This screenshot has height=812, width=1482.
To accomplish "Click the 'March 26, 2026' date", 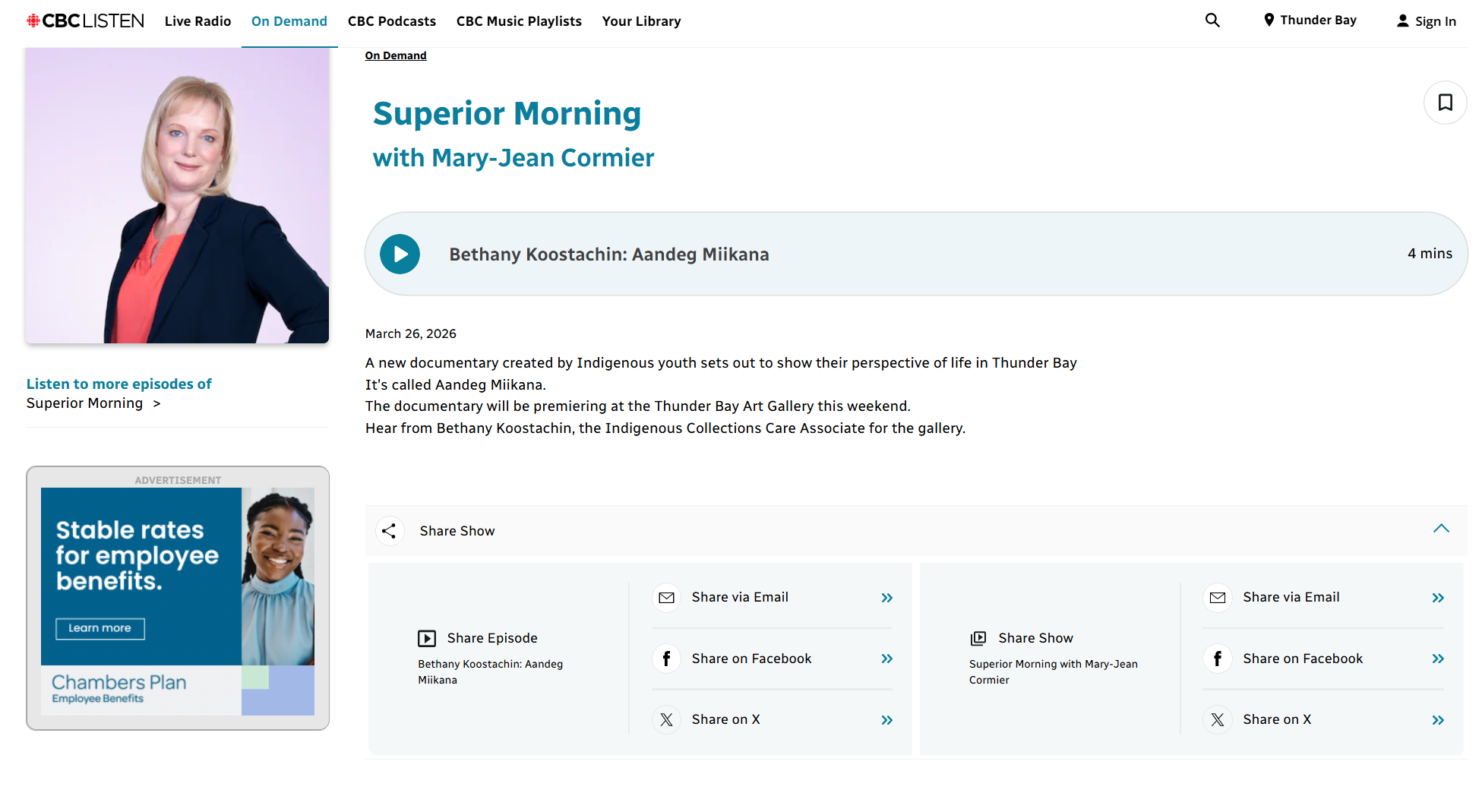I will click(x=411, y=333).
